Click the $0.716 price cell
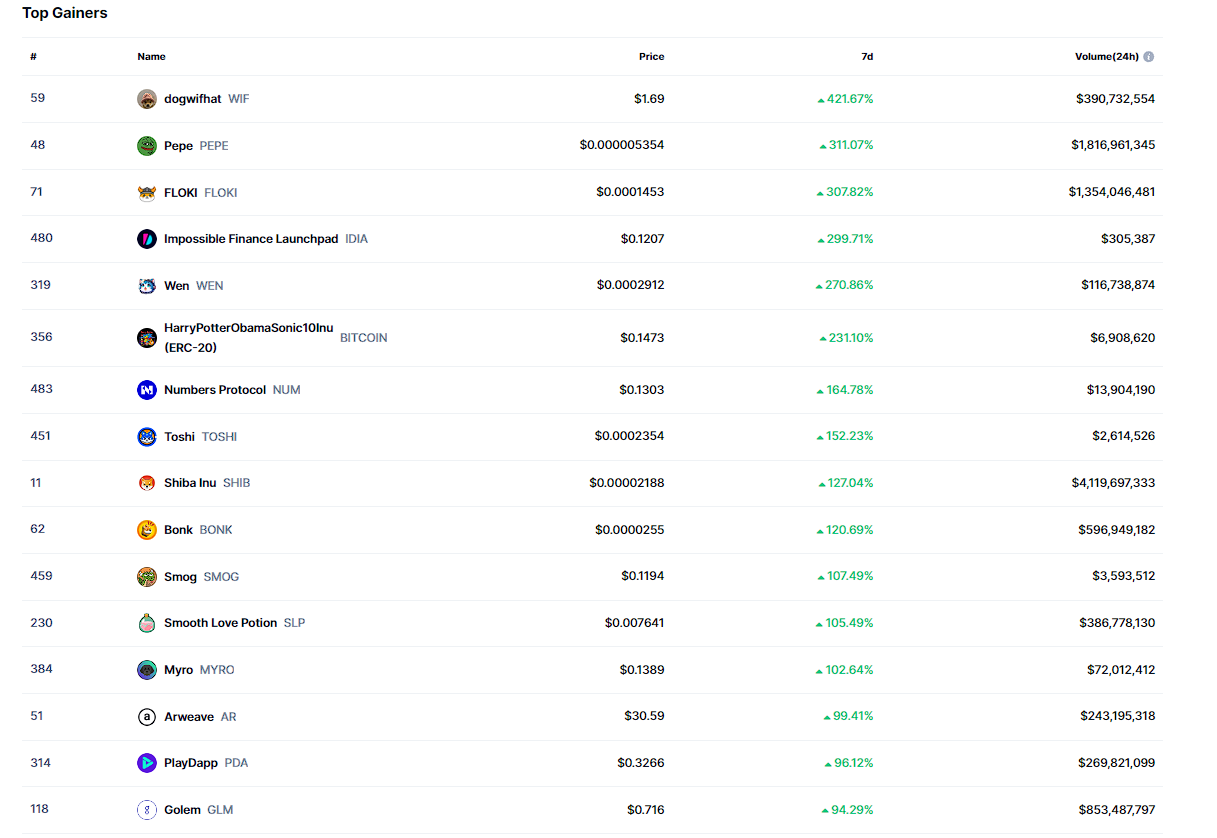This screenshot has width=1217, height=838. pos(646,810)
